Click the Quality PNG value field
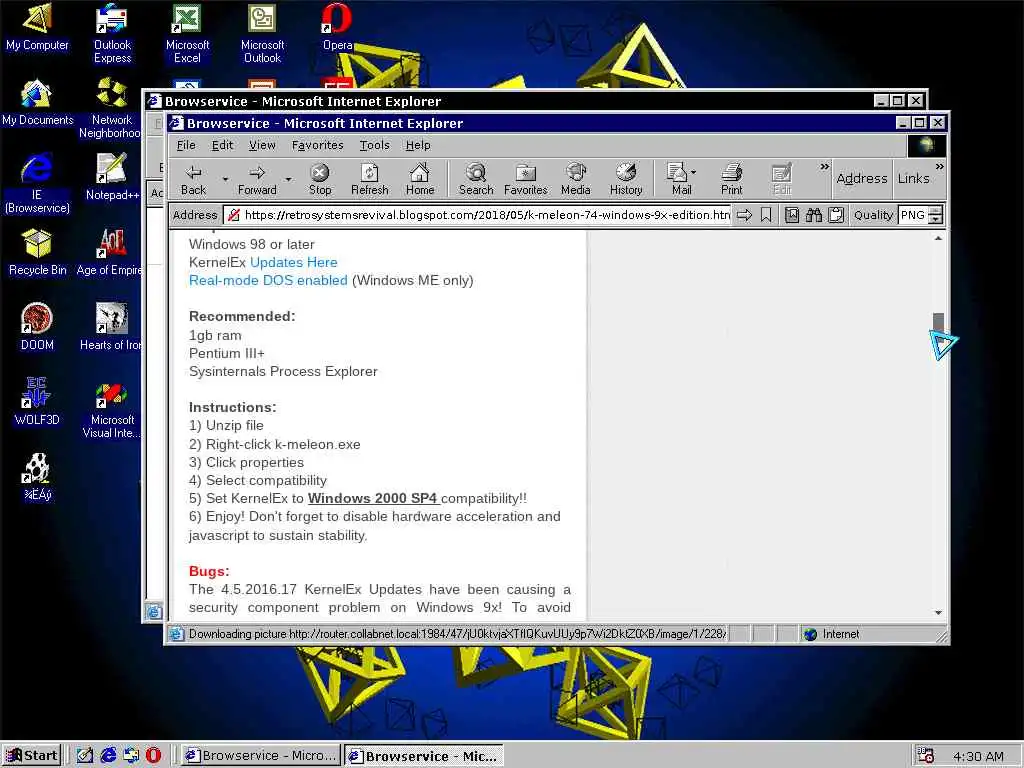This screenshot has height=768, width=1024. 912,215
